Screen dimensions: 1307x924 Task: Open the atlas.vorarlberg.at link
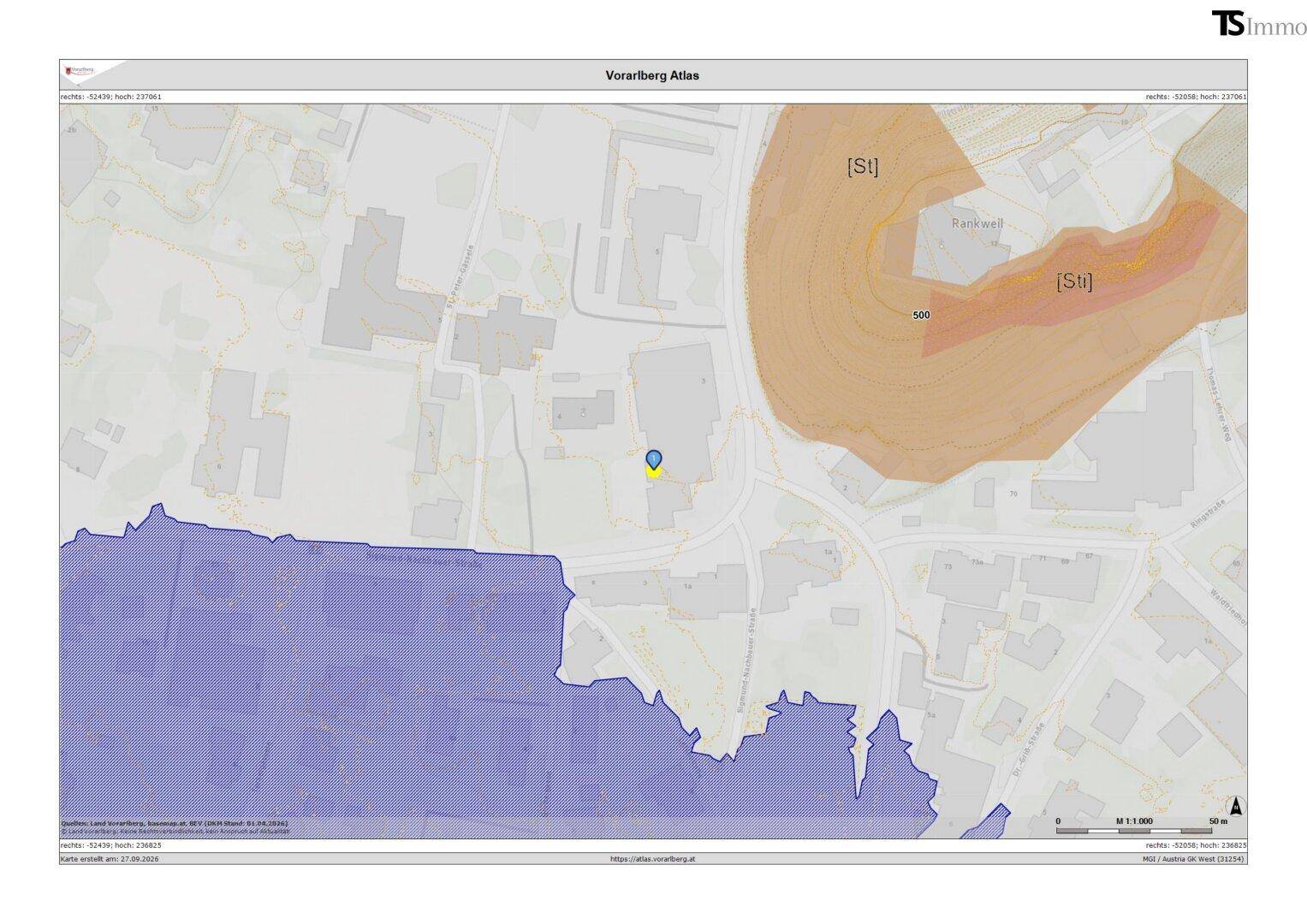pyautogui.click(x=652, y=858)
